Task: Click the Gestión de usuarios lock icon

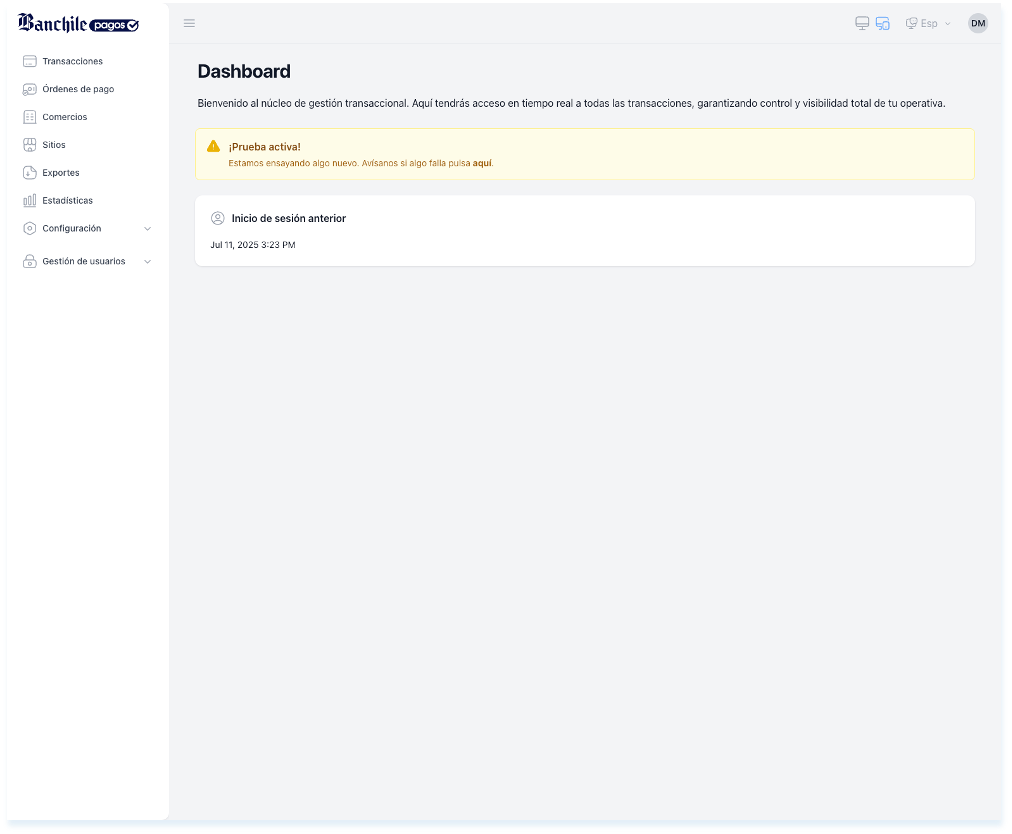Action: click(30, 261)
